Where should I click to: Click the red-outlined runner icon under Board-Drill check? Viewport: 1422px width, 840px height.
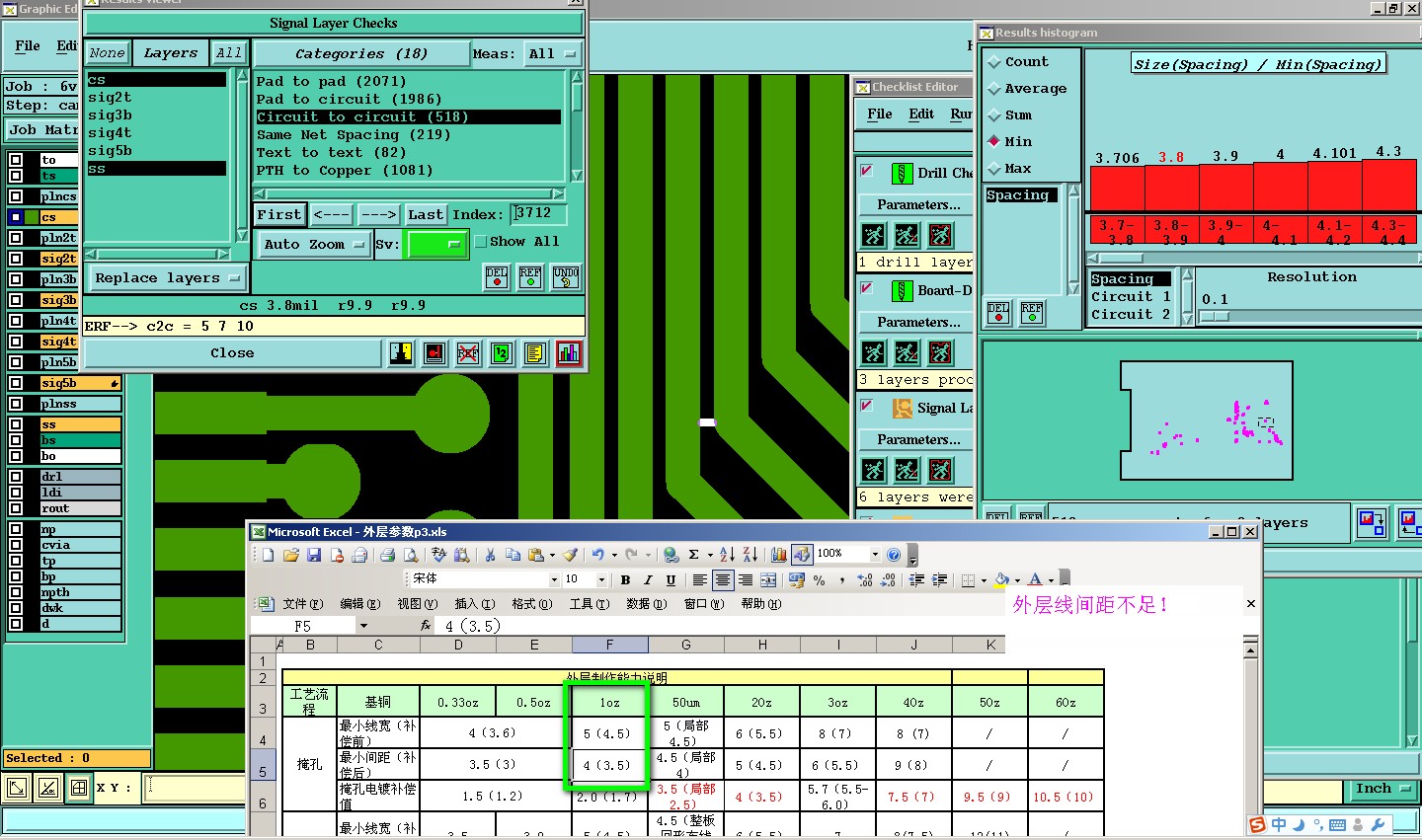point(940,352)
